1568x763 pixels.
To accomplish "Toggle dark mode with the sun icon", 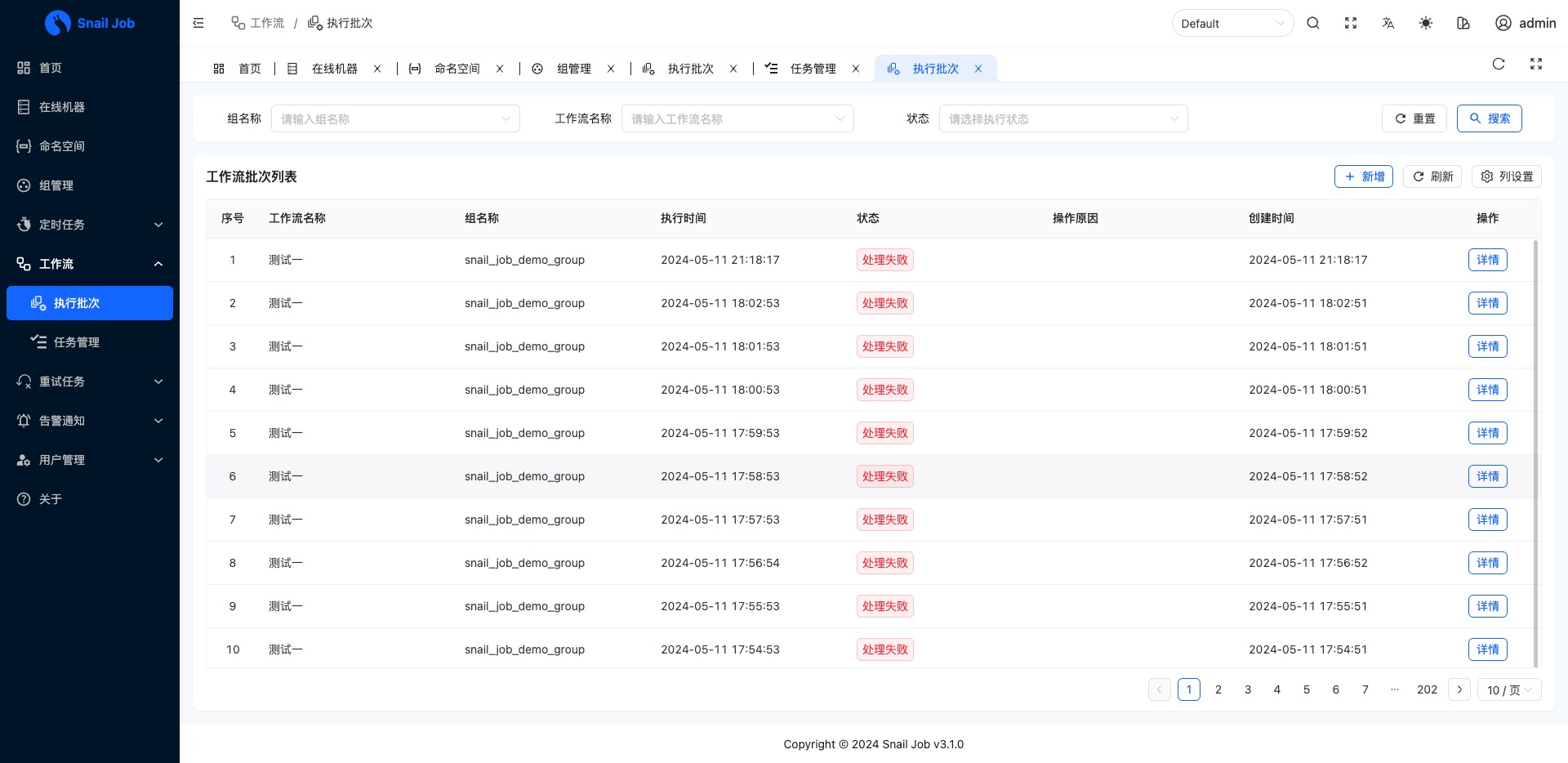I will coord(1426,23).
